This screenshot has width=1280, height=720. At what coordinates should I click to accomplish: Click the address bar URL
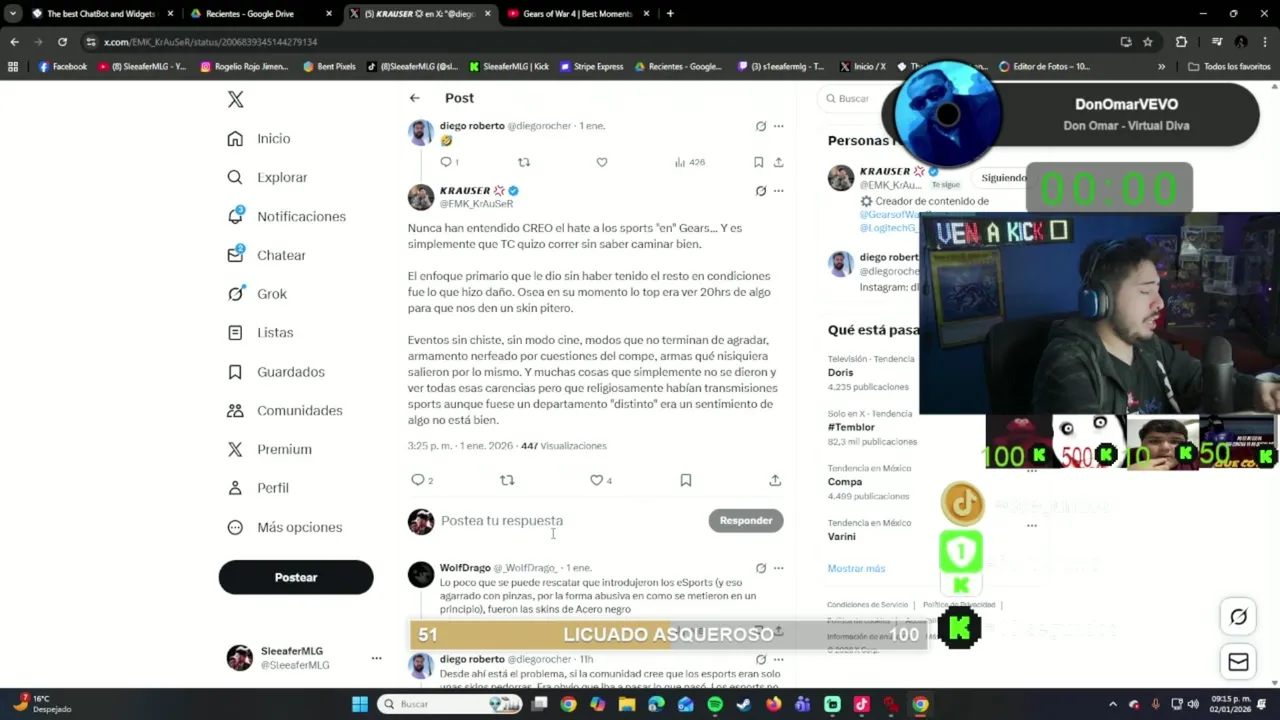point(210,42)
